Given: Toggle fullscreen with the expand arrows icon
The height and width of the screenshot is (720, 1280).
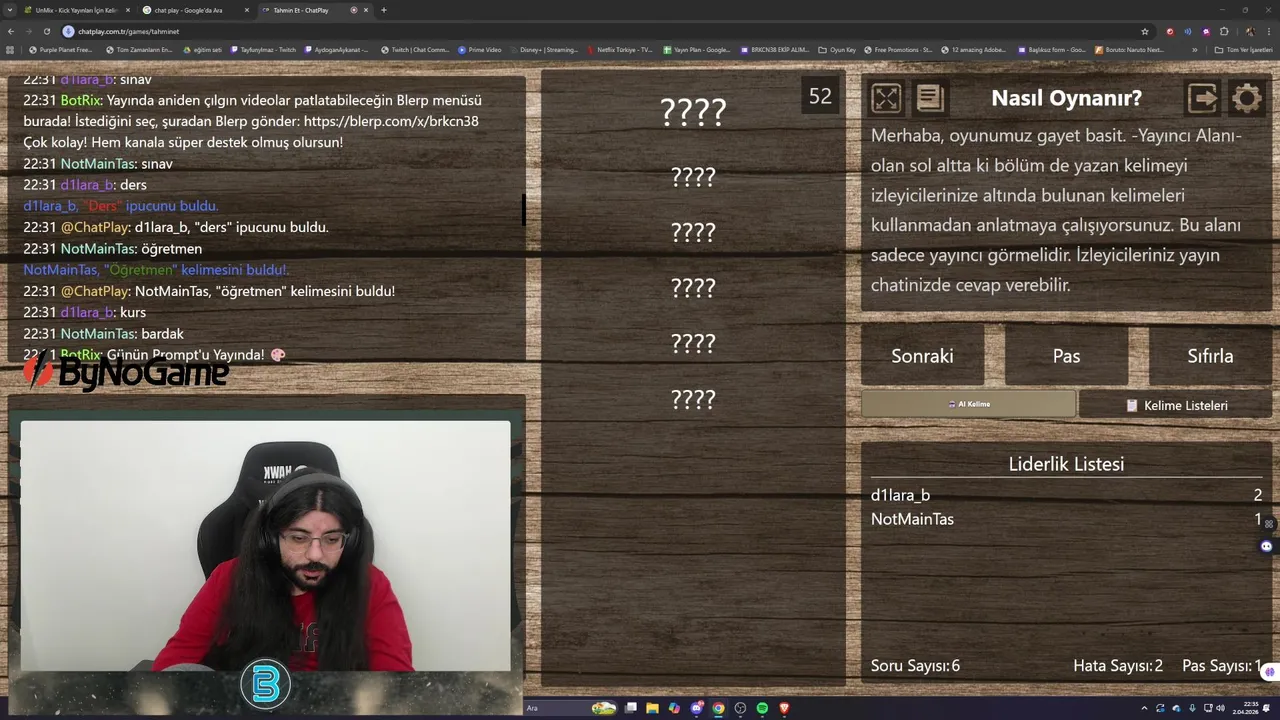Looking at the screenshot, I should click(886, 98).
